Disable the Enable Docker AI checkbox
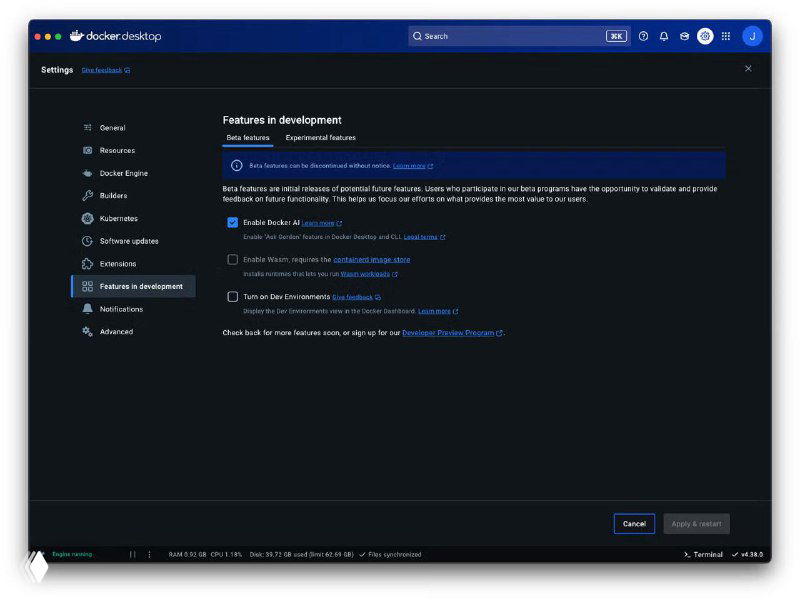Screen dimensions: 800x601 coord(232,222)
